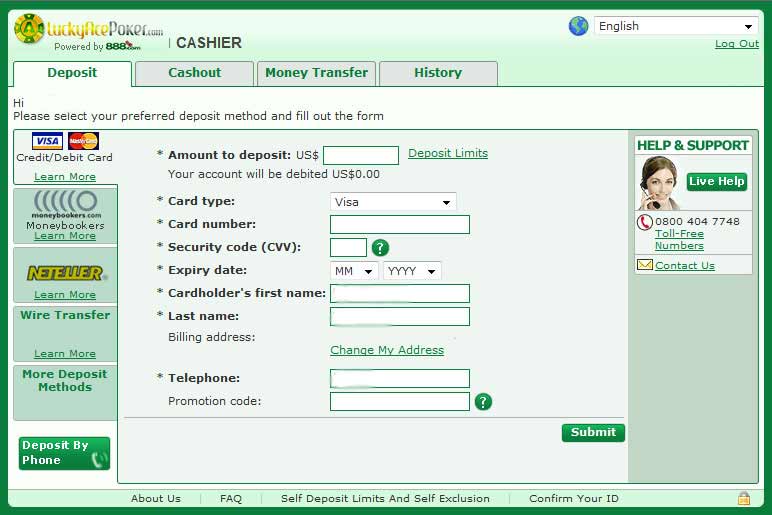Image resolution: width=772 pixels, height=515 pixels.
Task: Click the Credit/Debit Card label
Action: [64, 158]
